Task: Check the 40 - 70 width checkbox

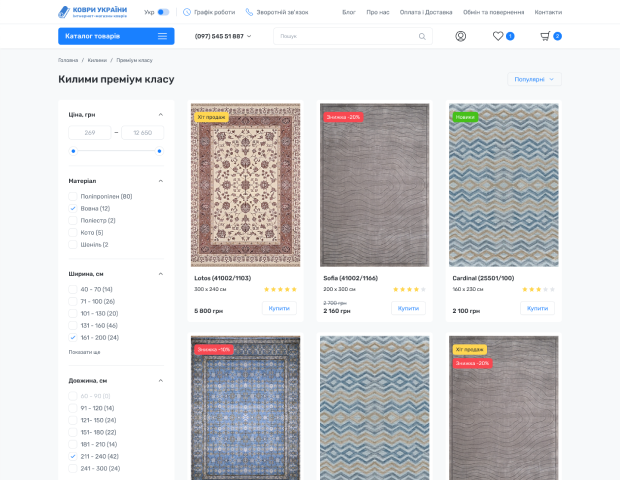Action: (x=73, y=289)
